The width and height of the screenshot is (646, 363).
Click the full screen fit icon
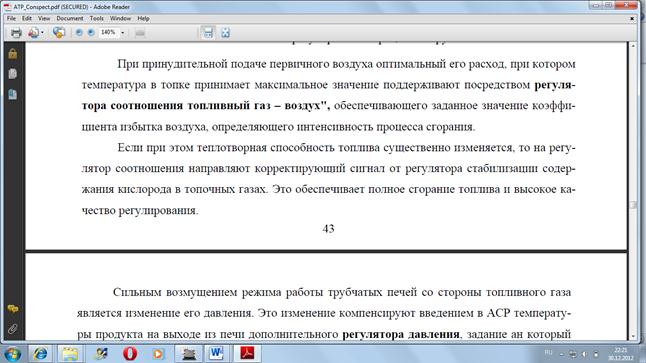[x=225, y=33]
